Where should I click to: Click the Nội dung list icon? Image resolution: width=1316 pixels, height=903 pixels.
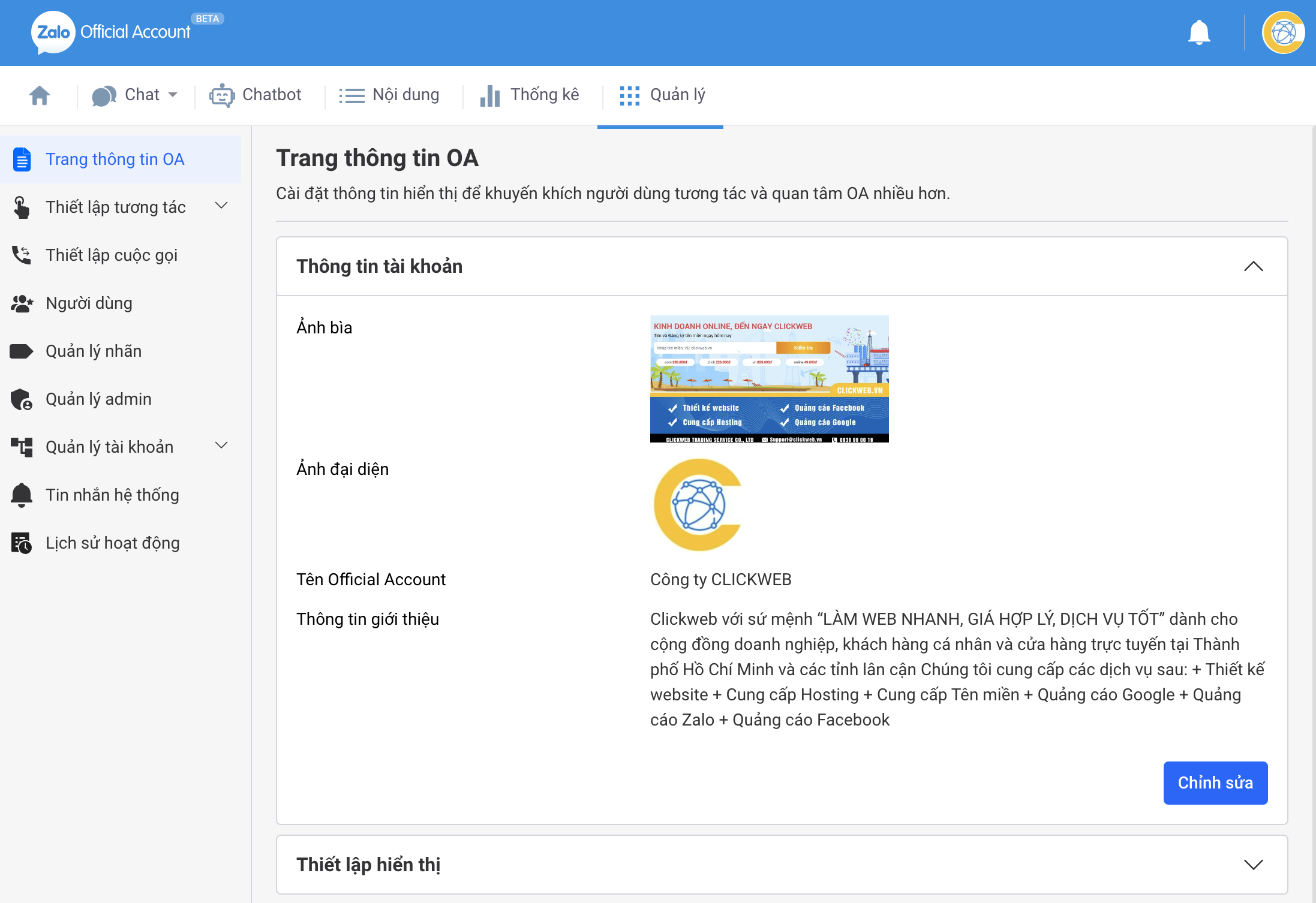(351, 95)
